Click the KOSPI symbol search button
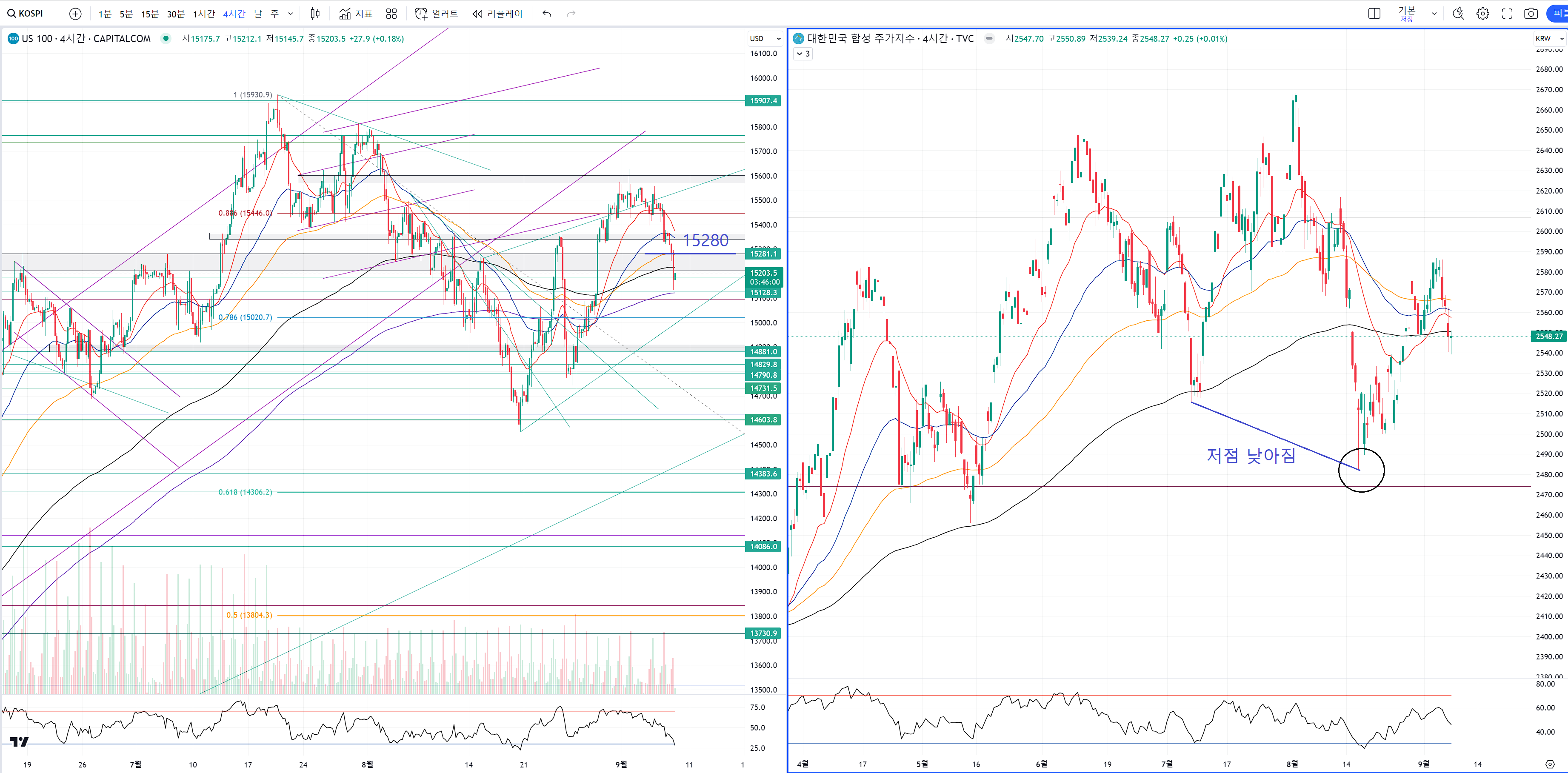1568x773 pixels. (x=26, y=13)
